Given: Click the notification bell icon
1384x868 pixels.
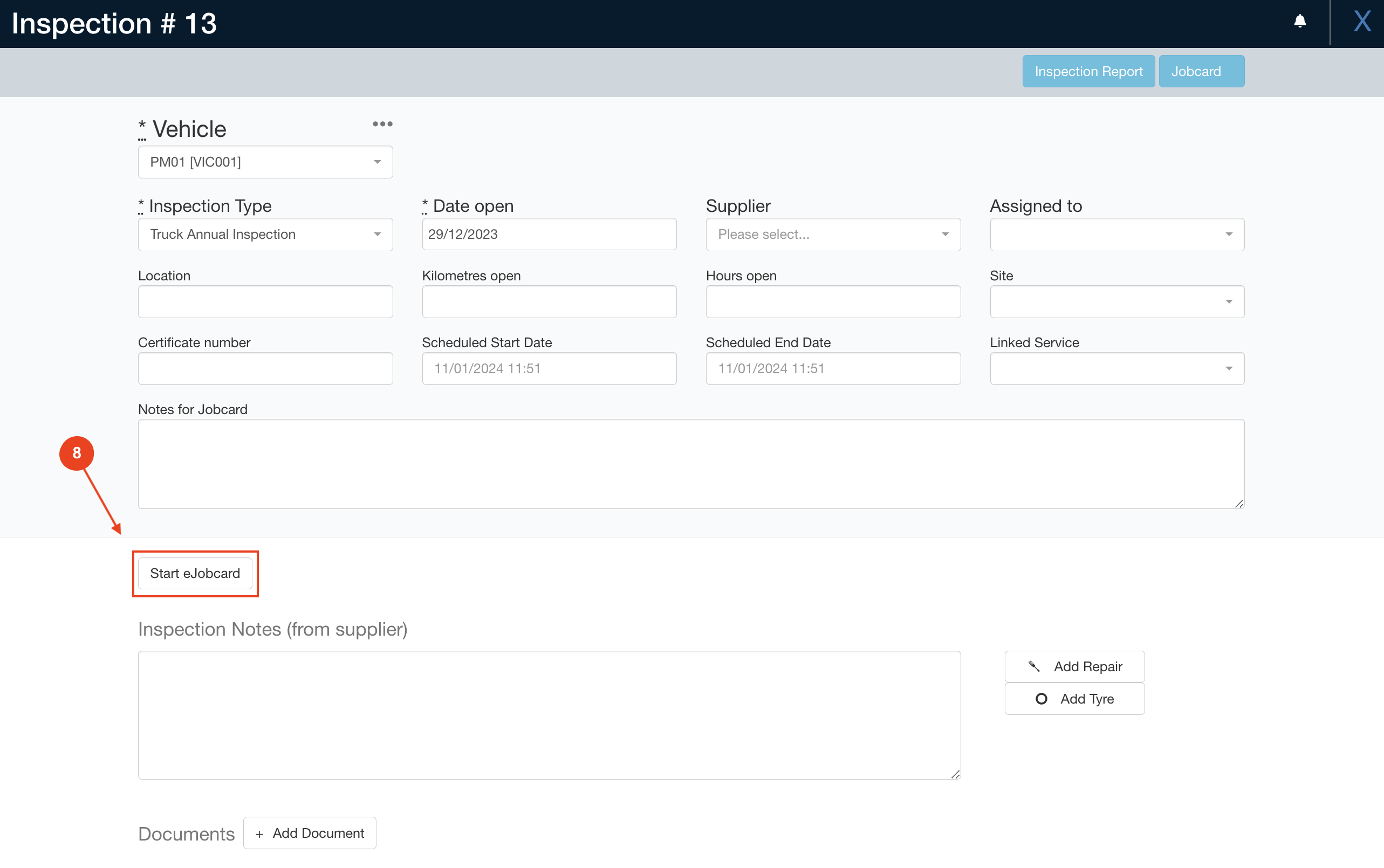Looking at the screenshot, I should tap(1299, 22).
